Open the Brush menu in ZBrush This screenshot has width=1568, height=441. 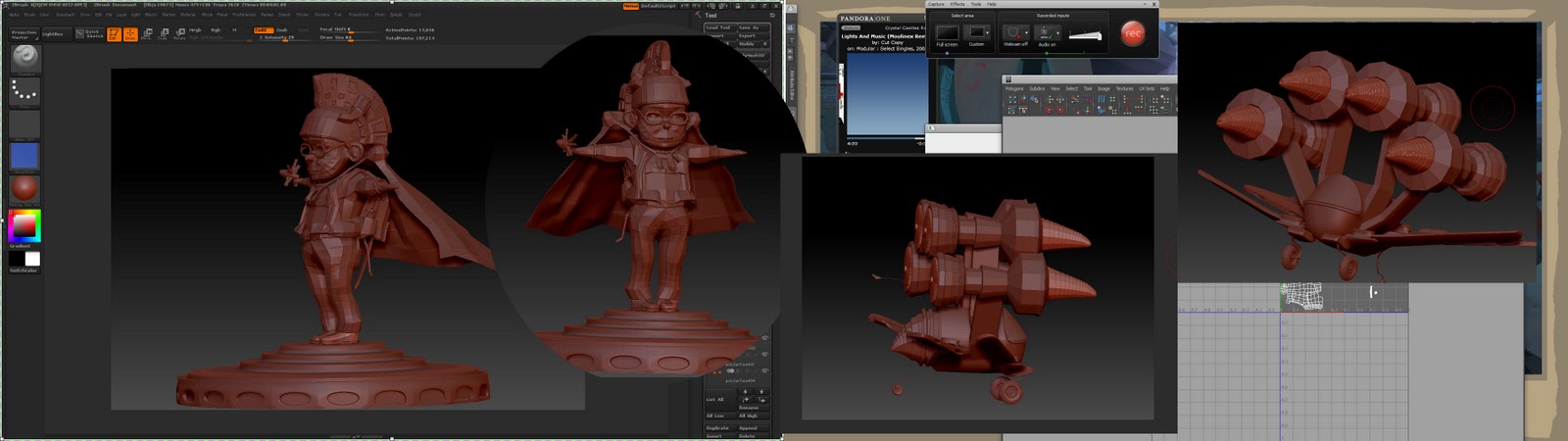(x=29, y=15)
